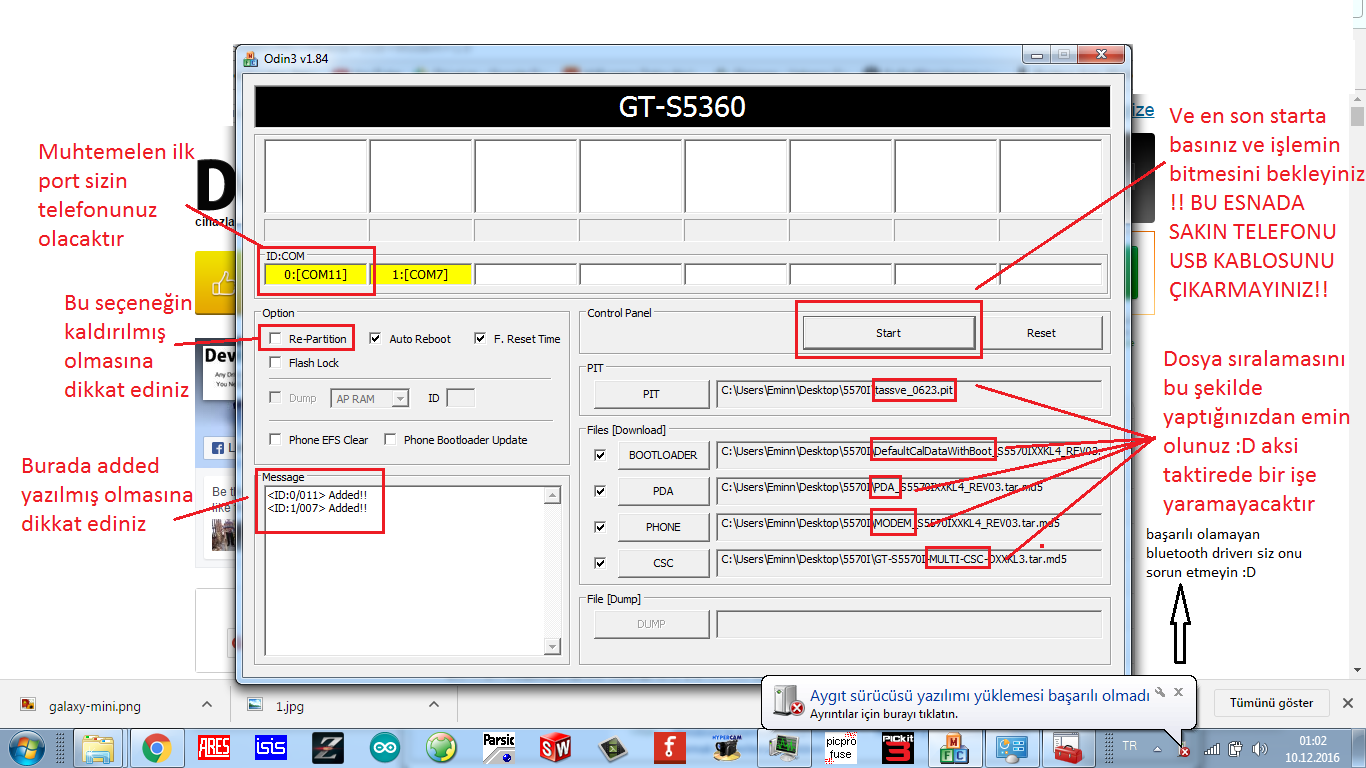The width and height of the screenshot is (1366, 768).
Task: Open the Parsic taskbar icon
Action: tap(498, 748)
